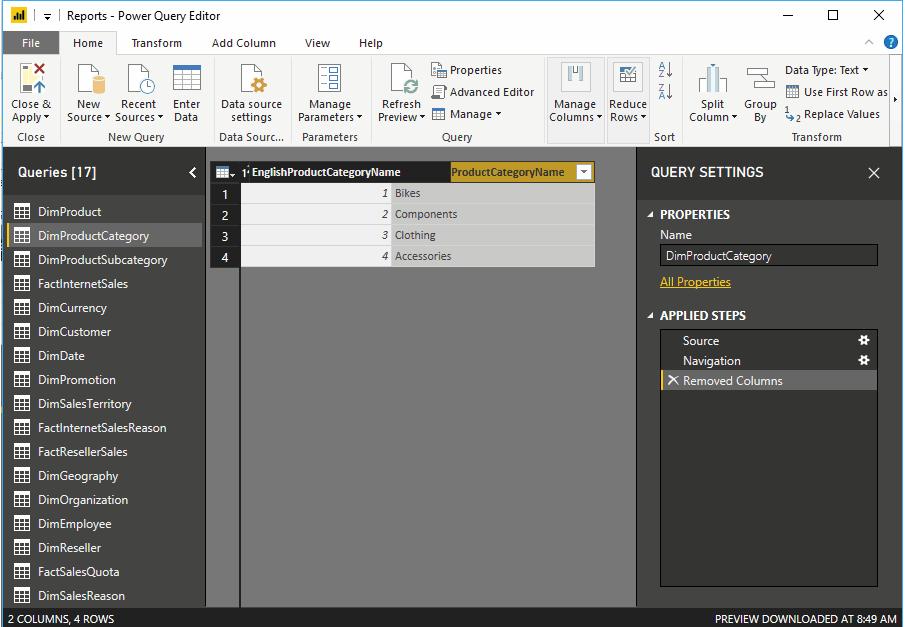Delete the Removed Columns step

click(x=673, y=381)
